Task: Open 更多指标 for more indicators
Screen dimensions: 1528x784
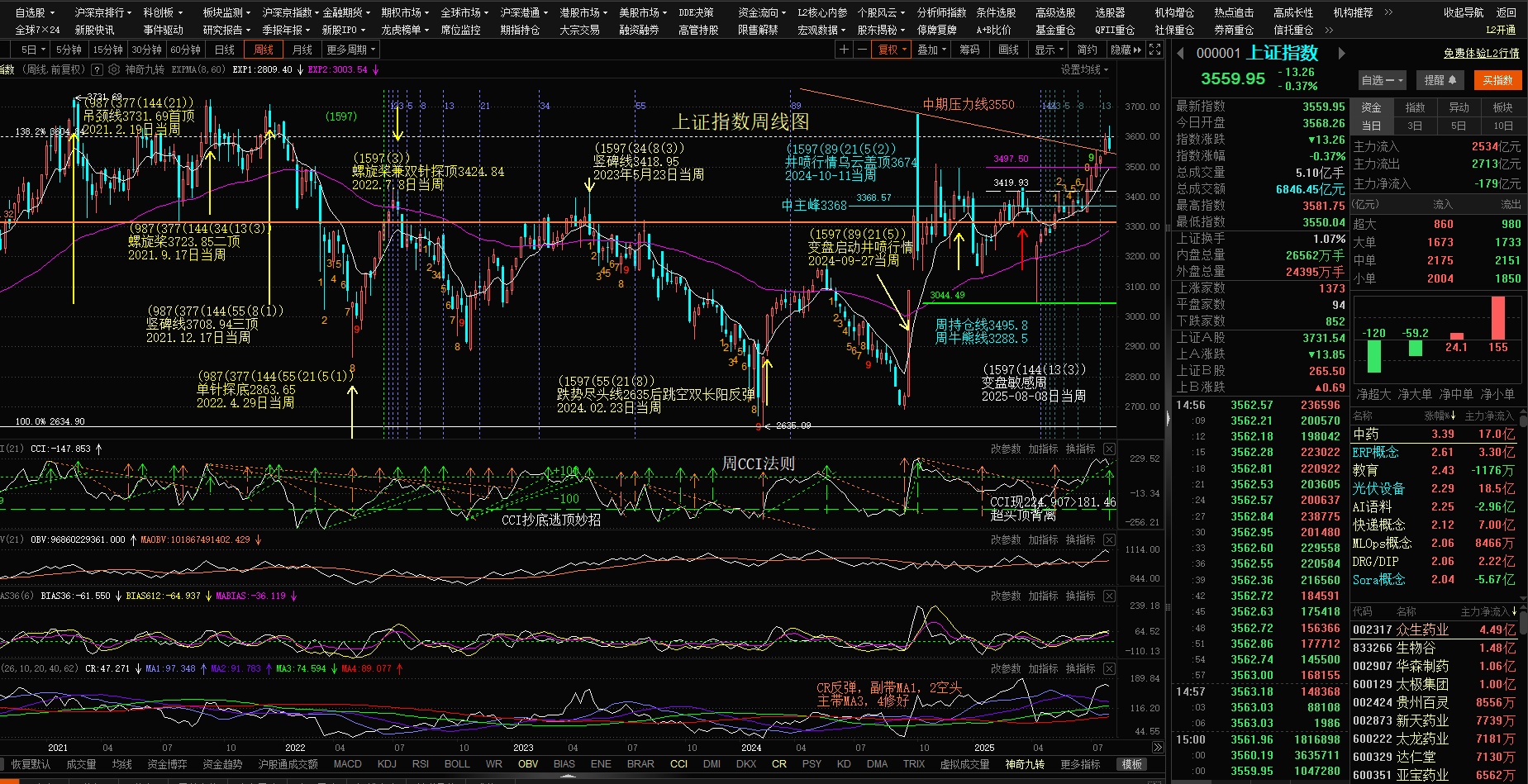Action: coord(1080,764)
